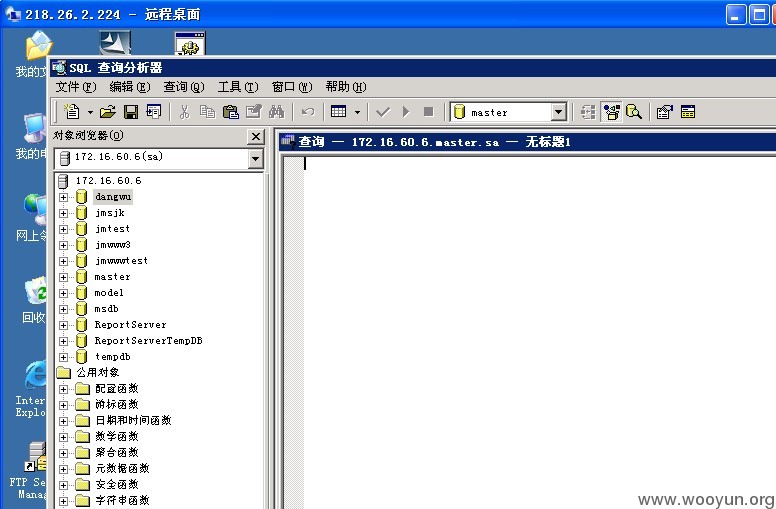
Task: Close the 对象浏览器 panel
Action: [256, 137]
